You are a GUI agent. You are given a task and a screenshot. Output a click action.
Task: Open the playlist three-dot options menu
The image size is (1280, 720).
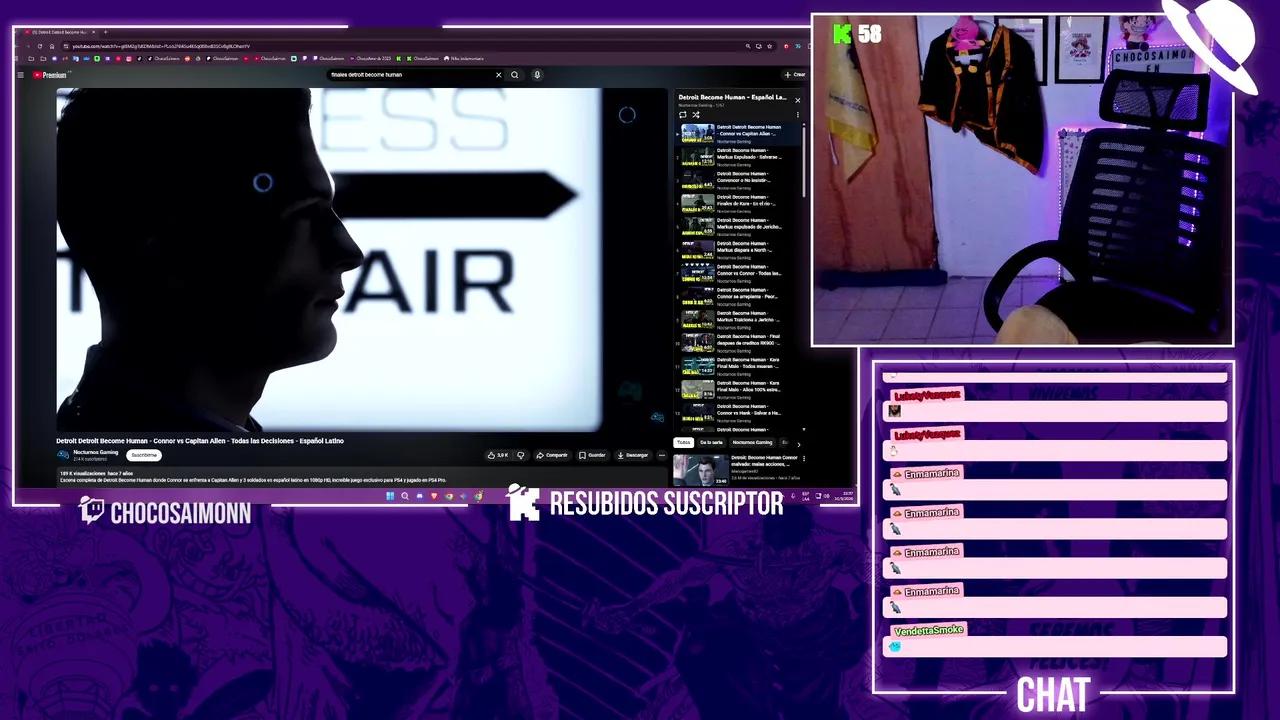[797, 114]
